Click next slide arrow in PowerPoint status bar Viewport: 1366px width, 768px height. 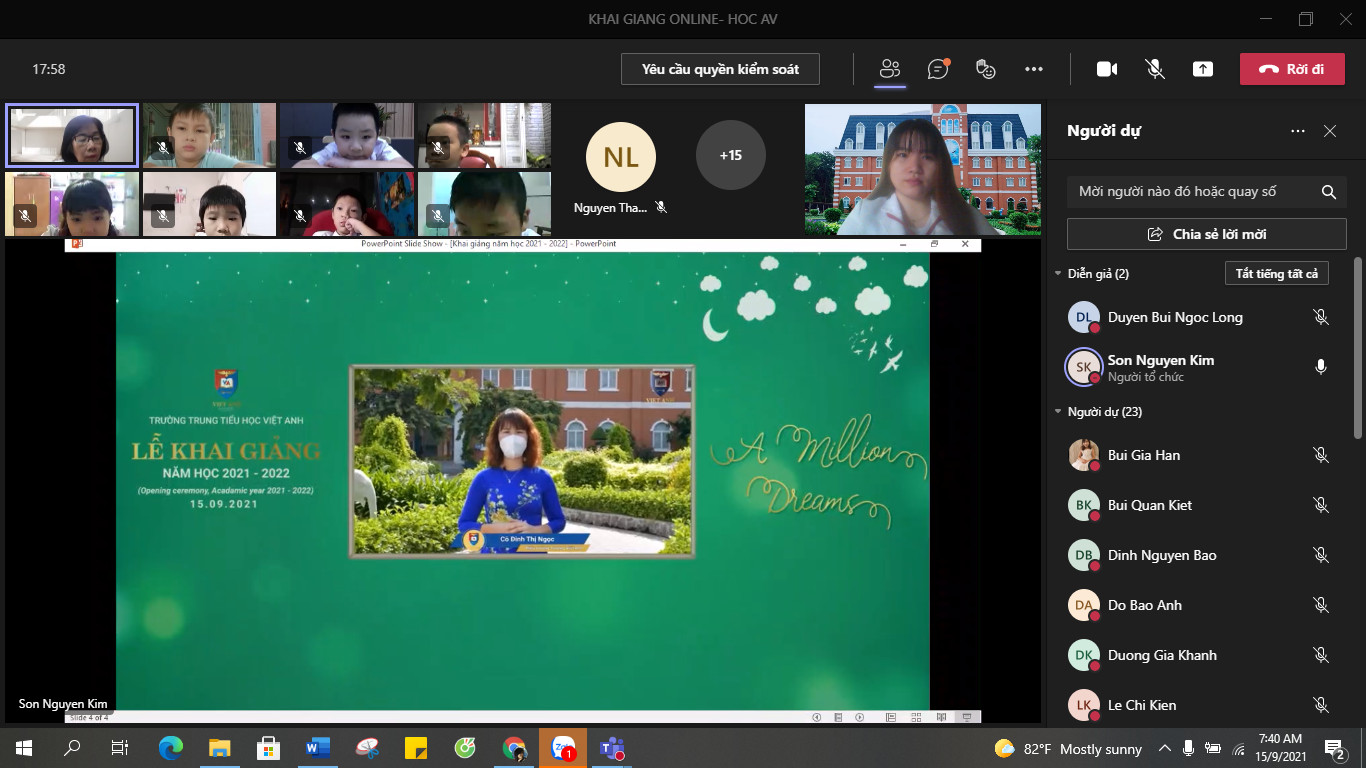tap(860, 717)
